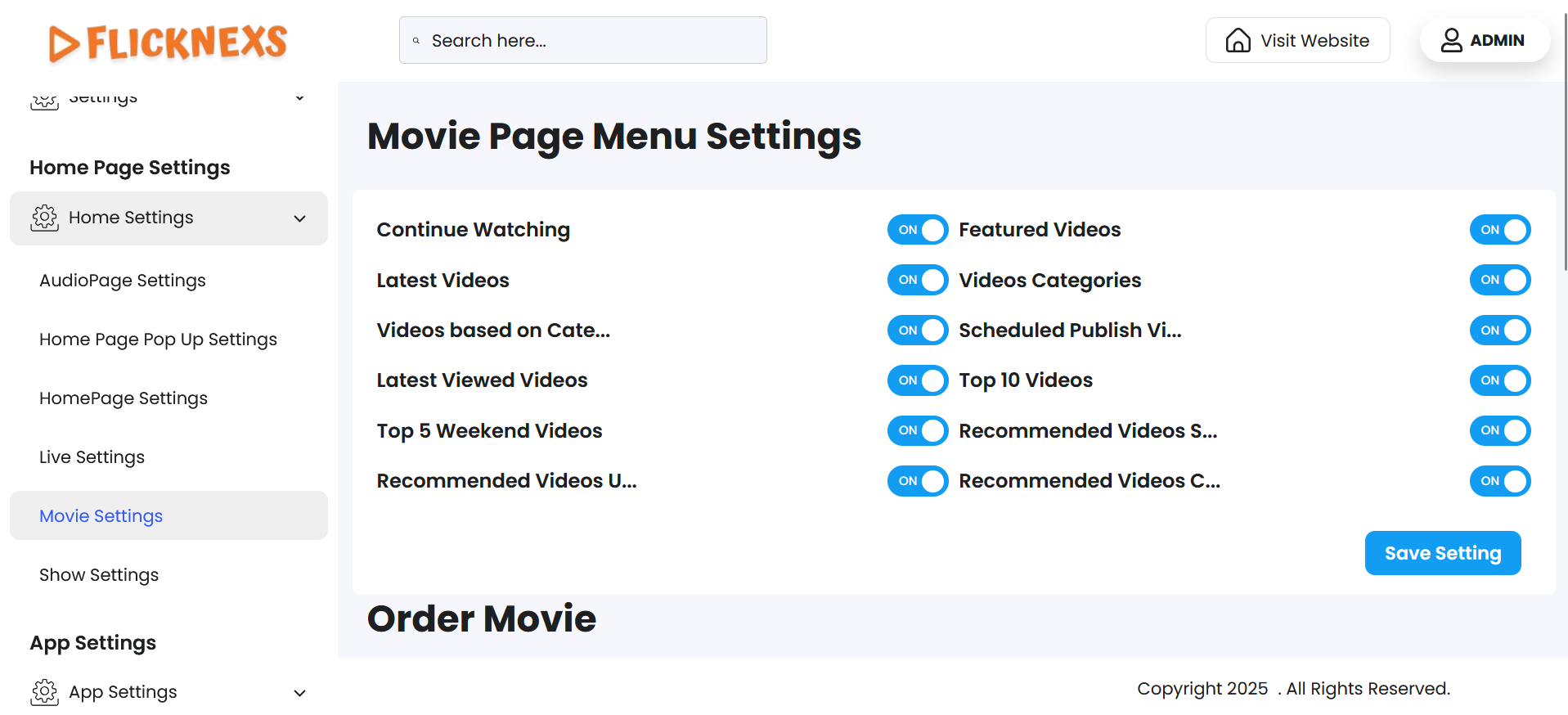This screenshot has height=715, width=1568.
Task: Go to Show Settings in sidebar
Action: [x=99, y=575]
